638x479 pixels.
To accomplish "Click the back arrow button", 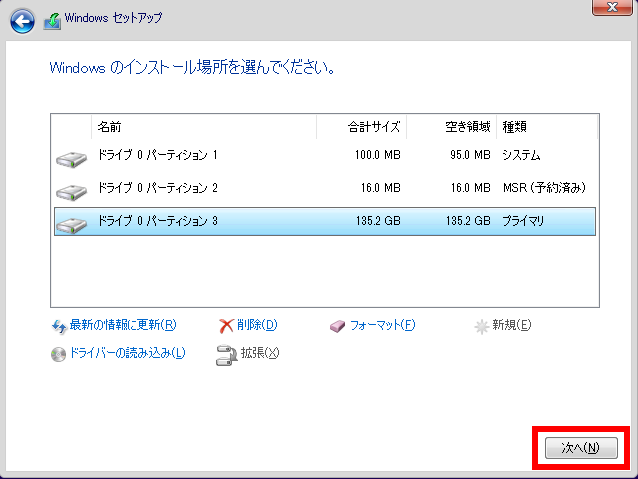I will tap(23, 19).
